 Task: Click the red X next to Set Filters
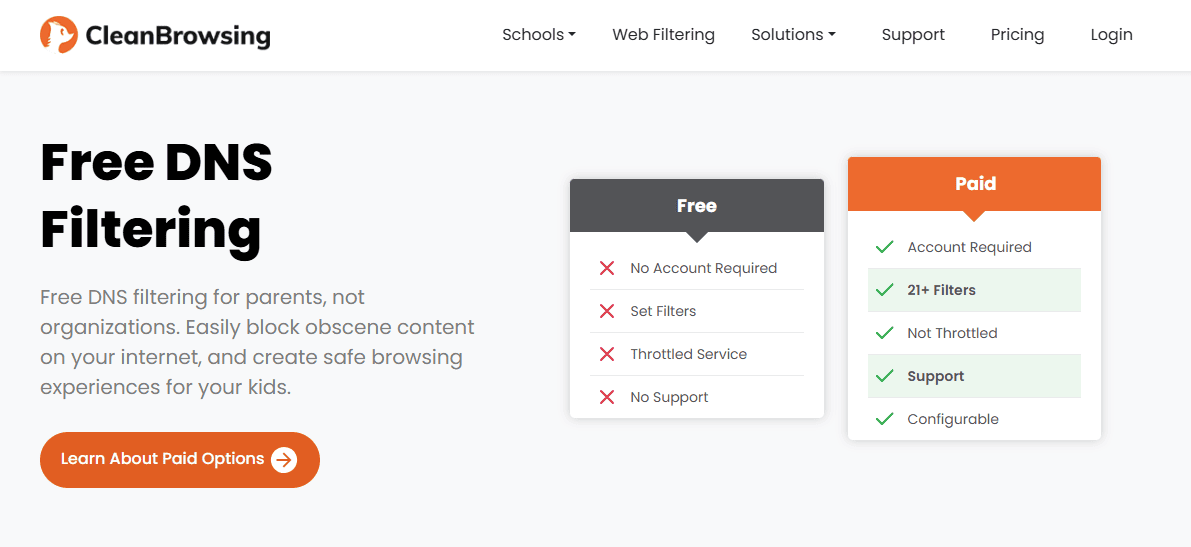tap(607, 311)
